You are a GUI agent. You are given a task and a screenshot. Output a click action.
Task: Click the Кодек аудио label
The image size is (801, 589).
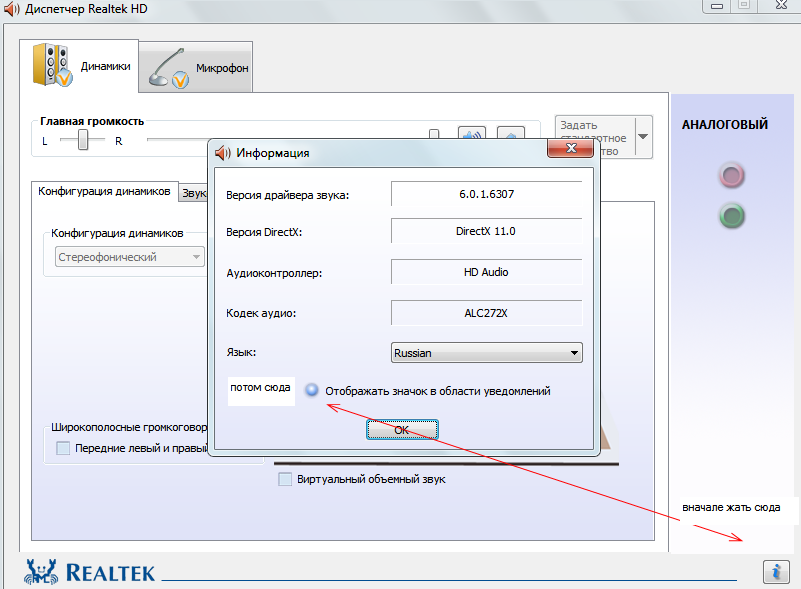261,313
